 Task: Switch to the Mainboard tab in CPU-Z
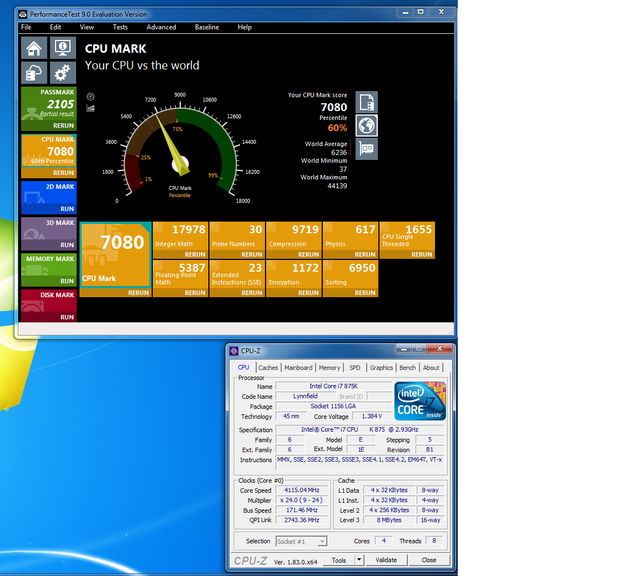[298, 367]
